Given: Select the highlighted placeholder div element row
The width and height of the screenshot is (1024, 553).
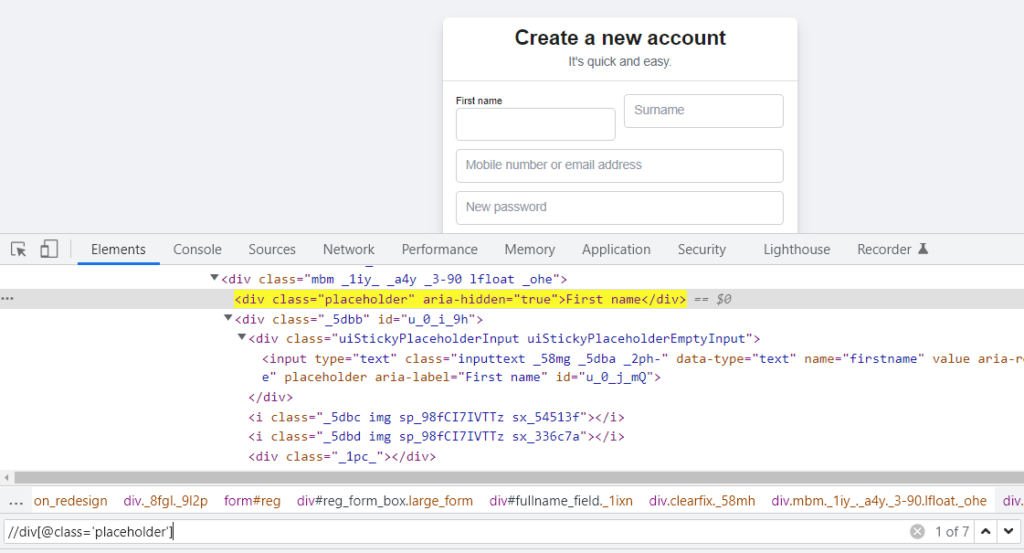Looking at the screenshot, I should [460, 299].
